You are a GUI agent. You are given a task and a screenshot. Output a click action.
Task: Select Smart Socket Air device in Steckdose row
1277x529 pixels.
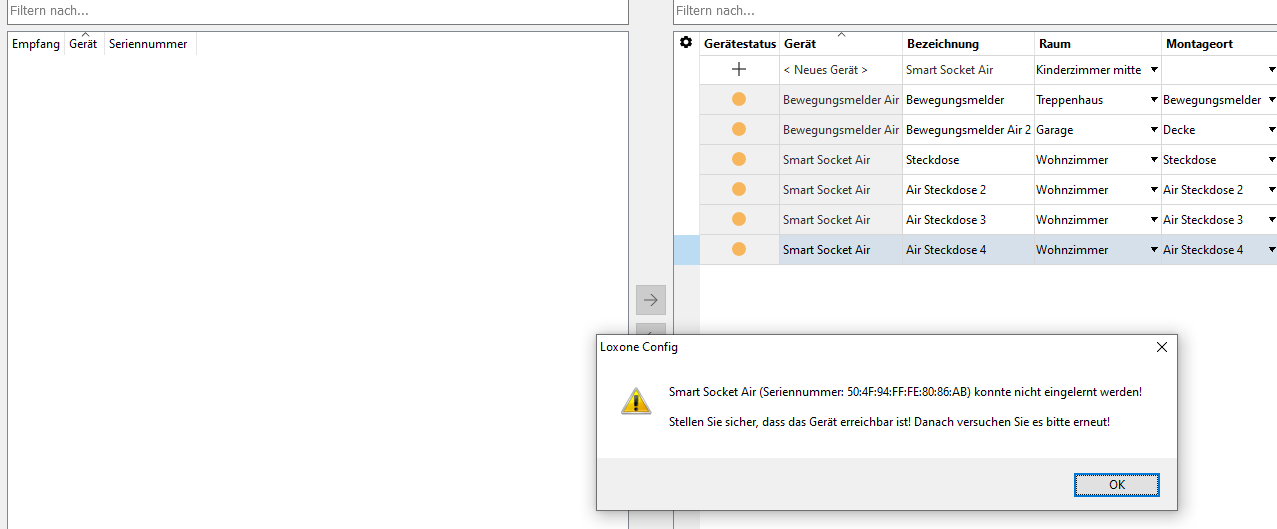coord(841,160)
